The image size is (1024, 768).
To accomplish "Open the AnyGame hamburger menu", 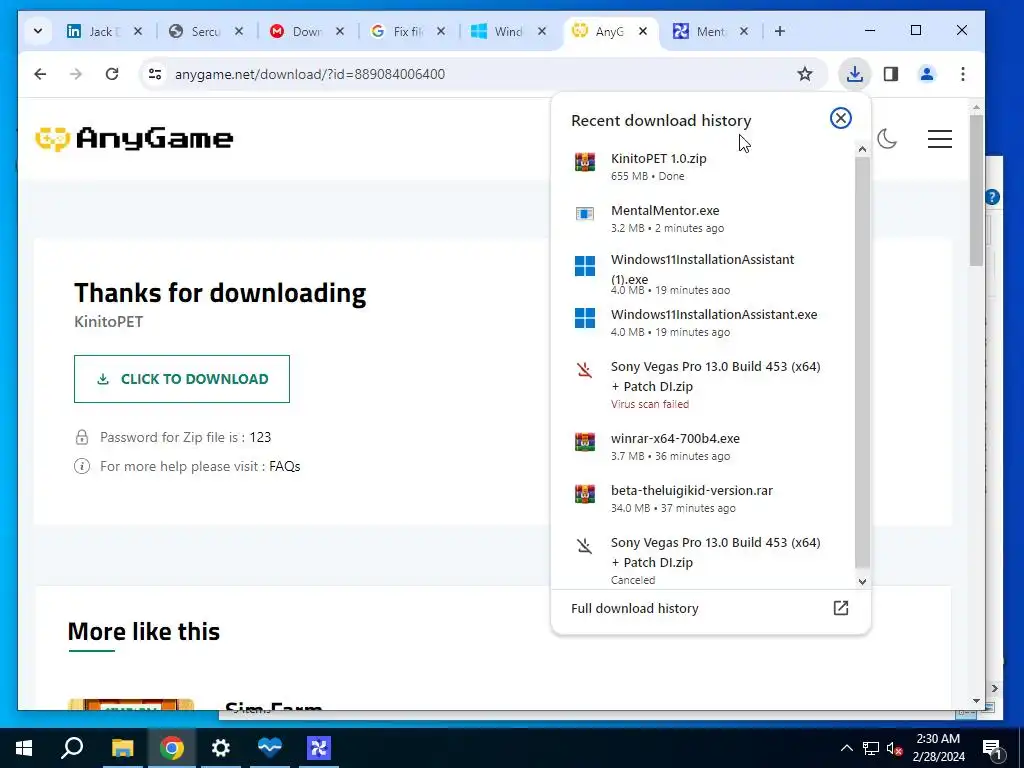I will [x=939, y=138].
